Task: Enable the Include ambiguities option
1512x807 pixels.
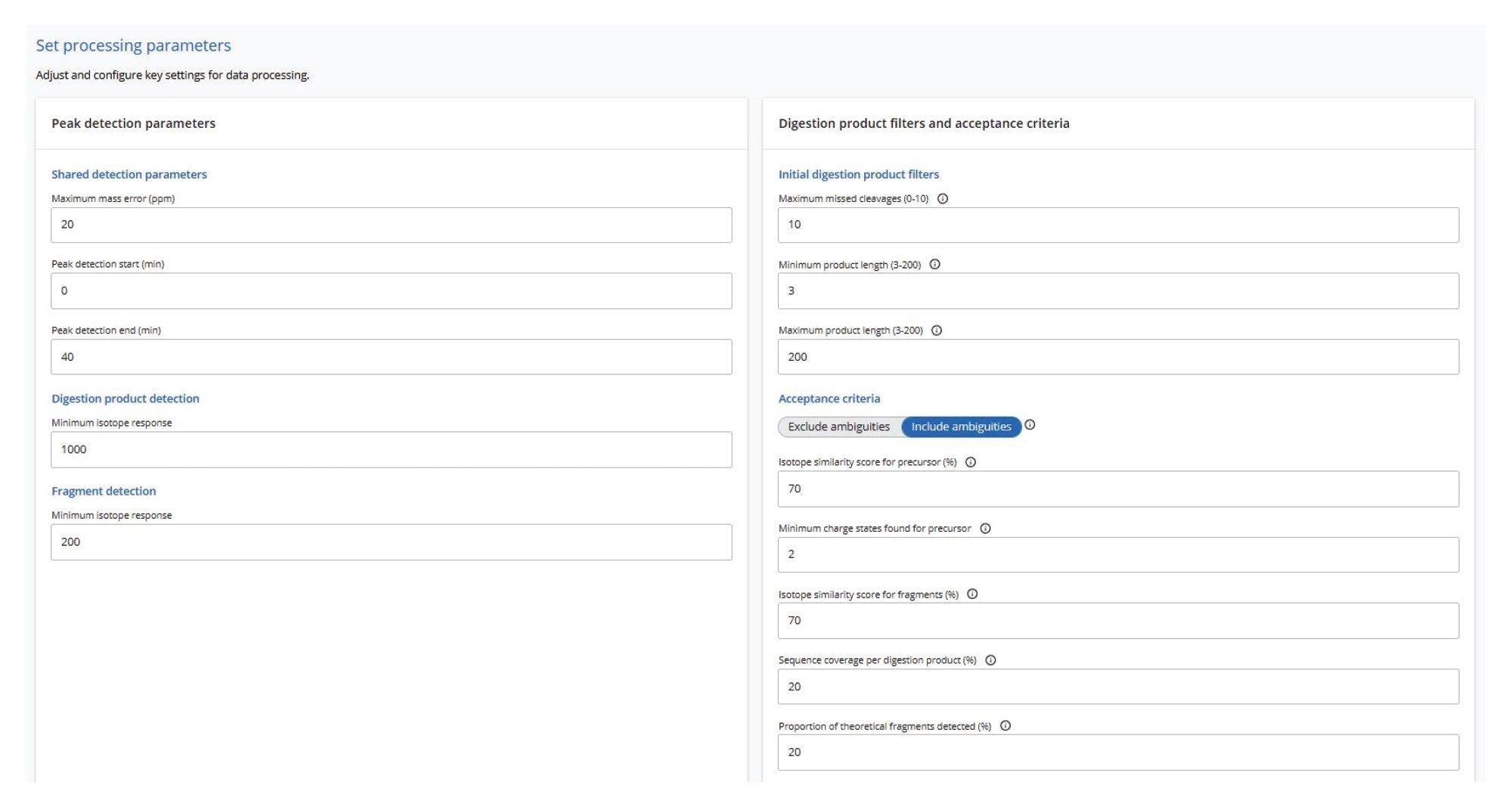Action: click(x=962, y=427)
